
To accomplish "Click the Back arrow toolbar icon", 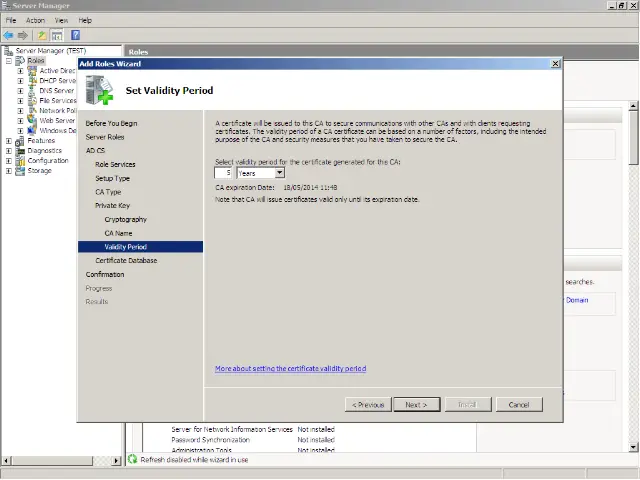I will click(x=9, y=35).
